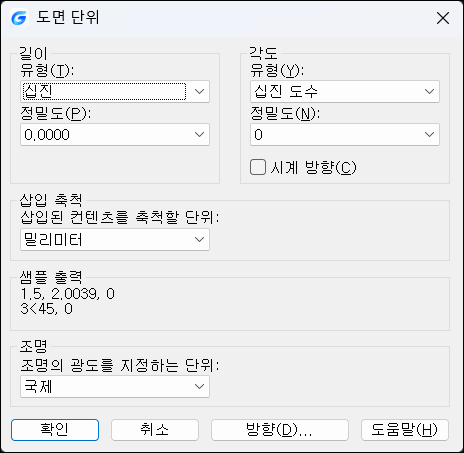Click the chevron arrow of 십진 combo box

coord(199,91)
